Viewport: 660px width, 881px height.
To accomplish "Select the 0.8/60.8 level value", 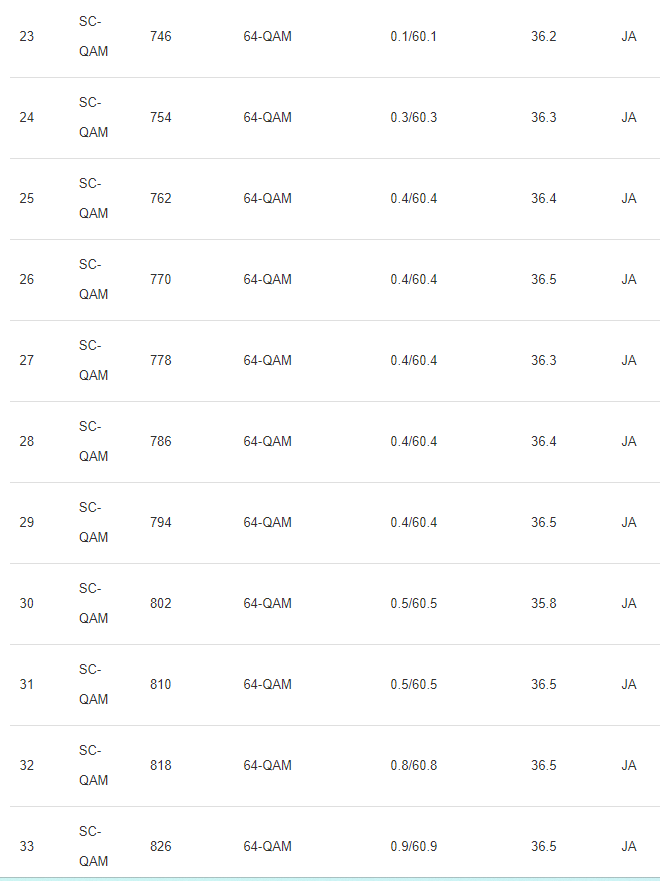I will pos(413,765).
